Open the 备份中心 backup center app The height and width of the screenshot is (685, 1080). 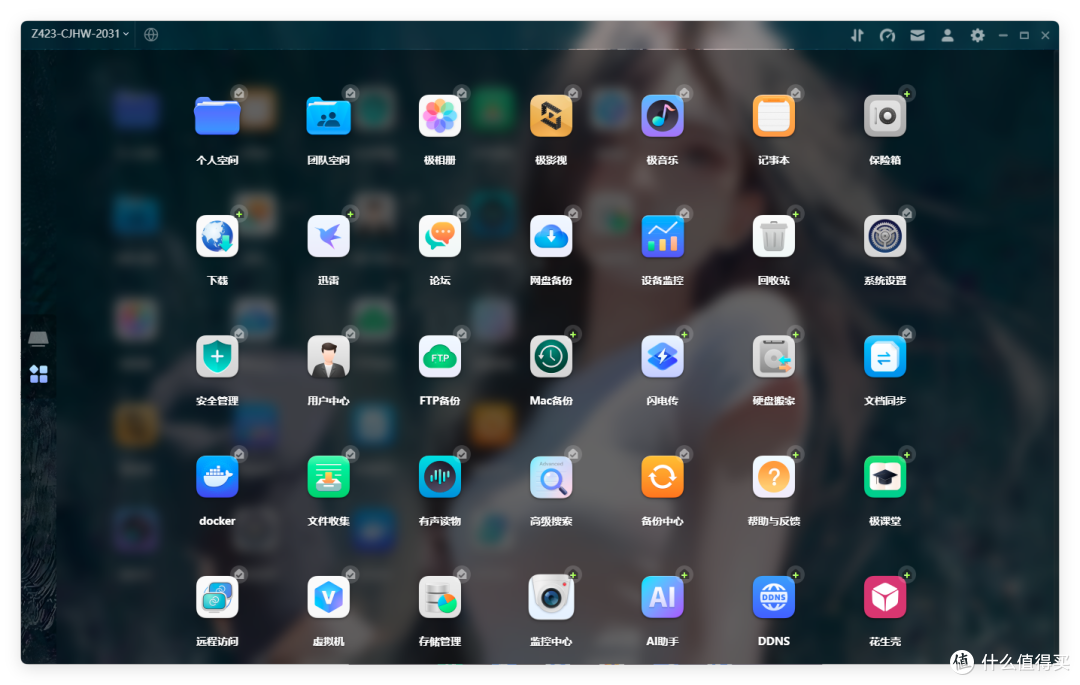[x=663, y=476]
